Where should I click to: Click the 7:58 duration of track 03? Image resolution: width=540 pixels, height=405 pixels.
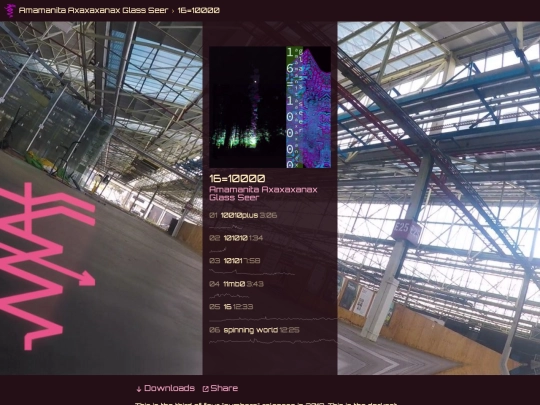pos(252,261)
